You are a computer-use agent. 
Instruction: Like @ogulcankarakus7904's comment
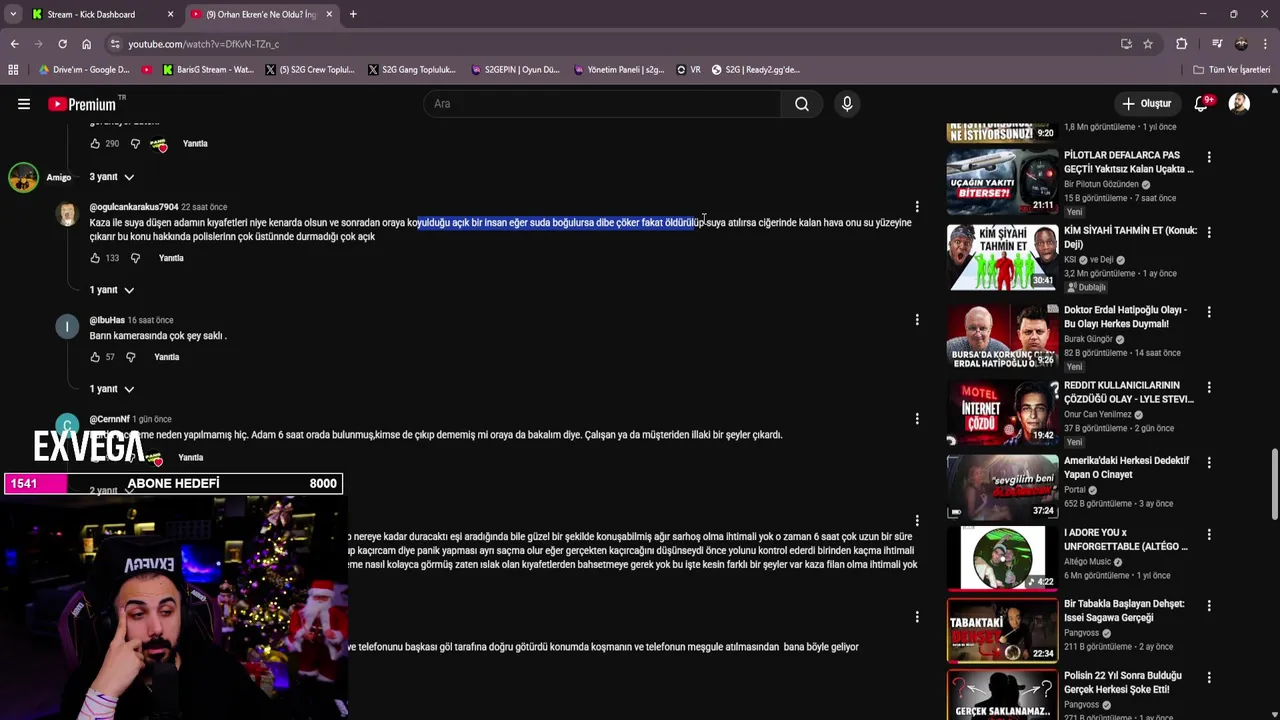pos(95,258)
